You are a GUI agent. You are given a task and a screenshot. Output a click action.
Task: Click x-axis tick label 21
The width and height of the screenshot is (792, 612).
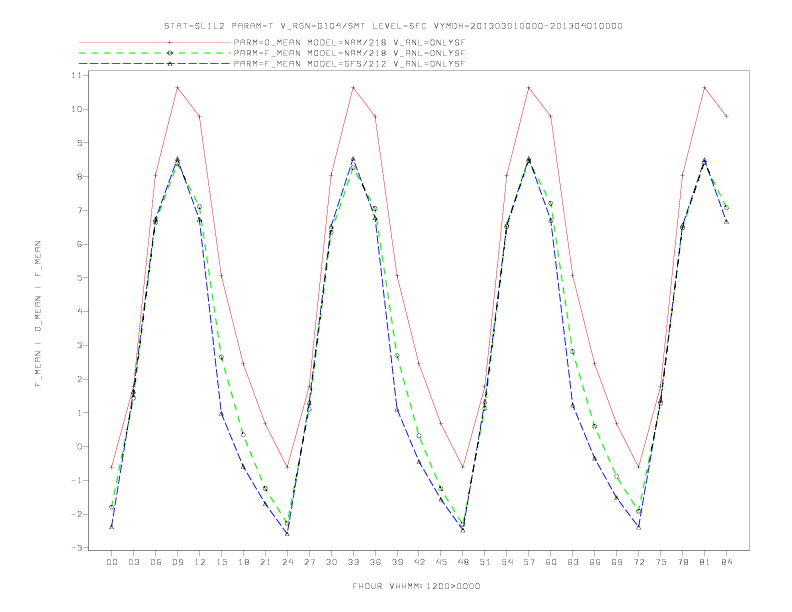[265, 562]
